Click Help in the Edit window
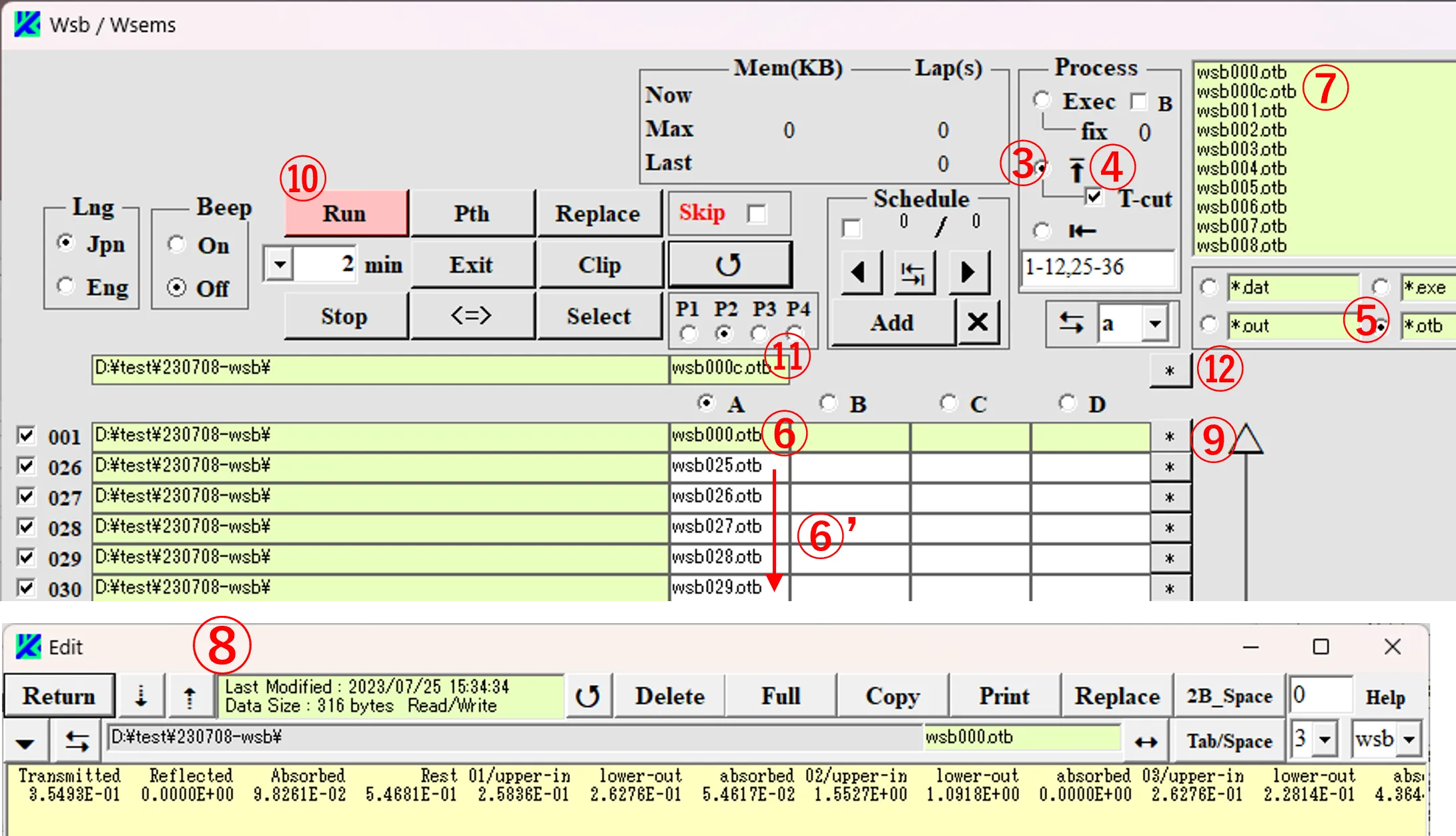 point(1385,697)
